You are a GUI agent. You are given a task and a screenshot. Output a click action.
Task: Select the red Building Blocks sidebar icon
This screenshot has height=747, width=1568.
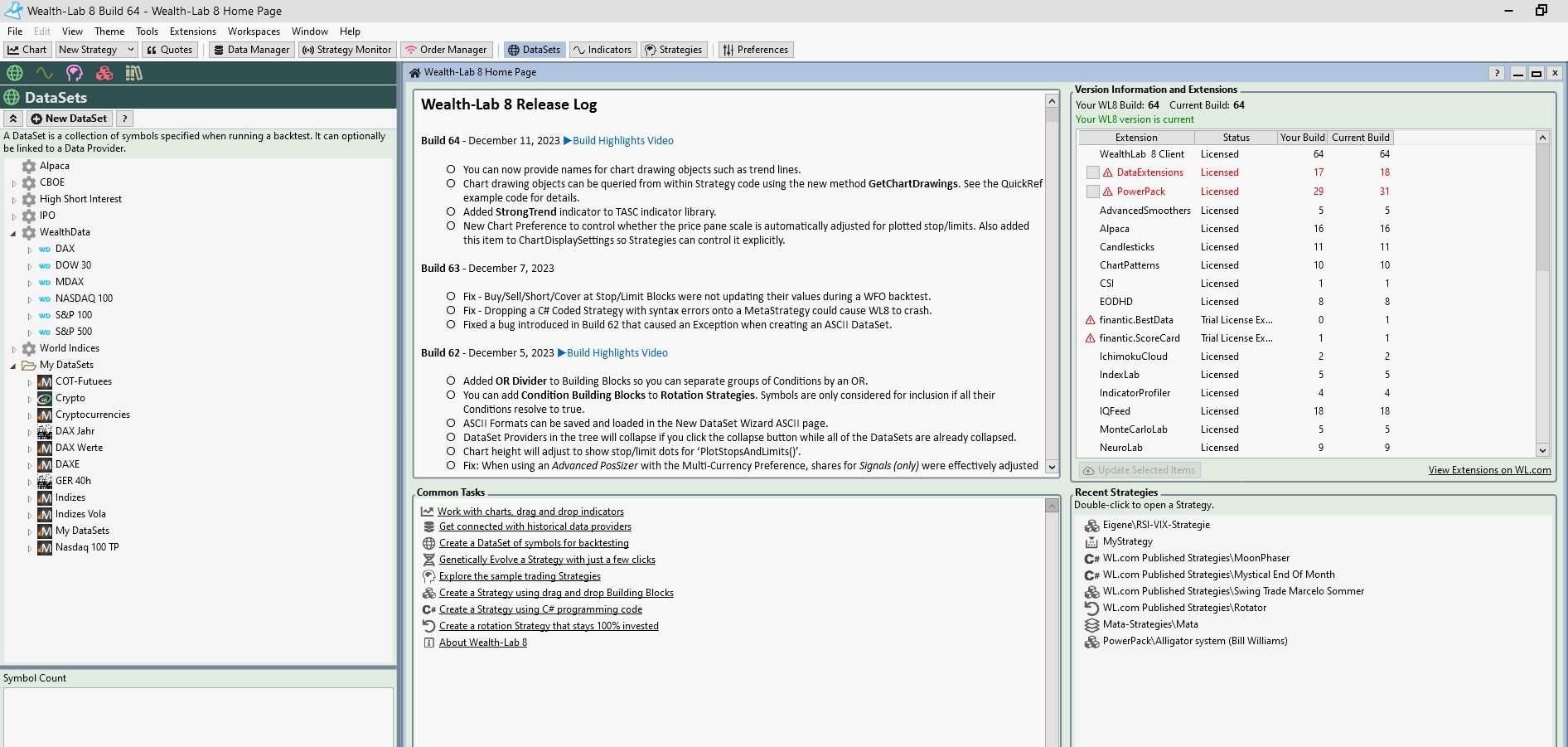[x=104, y=73]
